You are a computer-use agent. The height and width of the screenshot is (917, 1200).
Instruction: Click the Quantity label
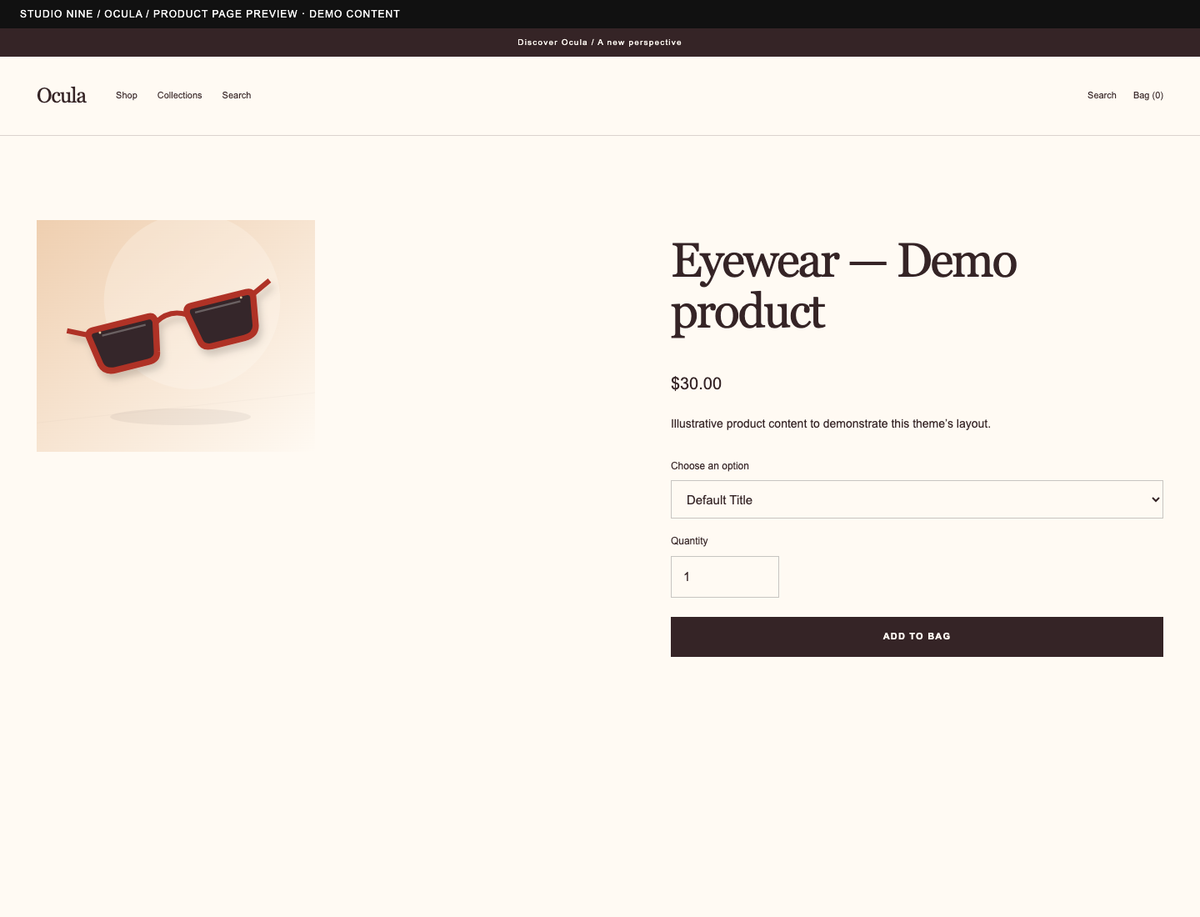tap(689, 541)
